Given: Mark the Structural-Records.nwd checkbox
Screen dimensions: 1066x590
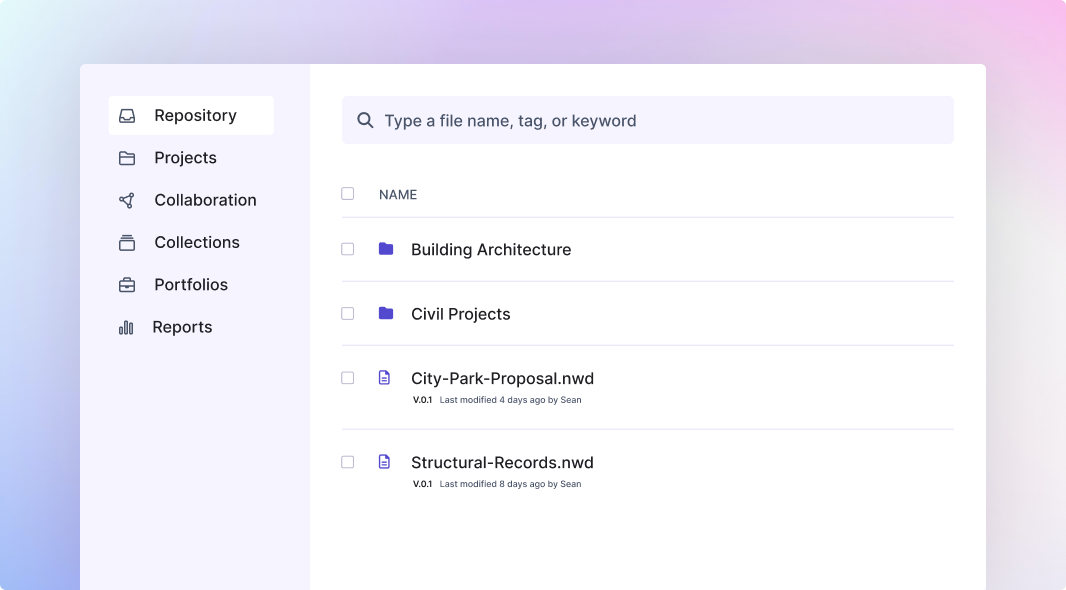Looking at the screenshot, I should (x=348, y=462).
